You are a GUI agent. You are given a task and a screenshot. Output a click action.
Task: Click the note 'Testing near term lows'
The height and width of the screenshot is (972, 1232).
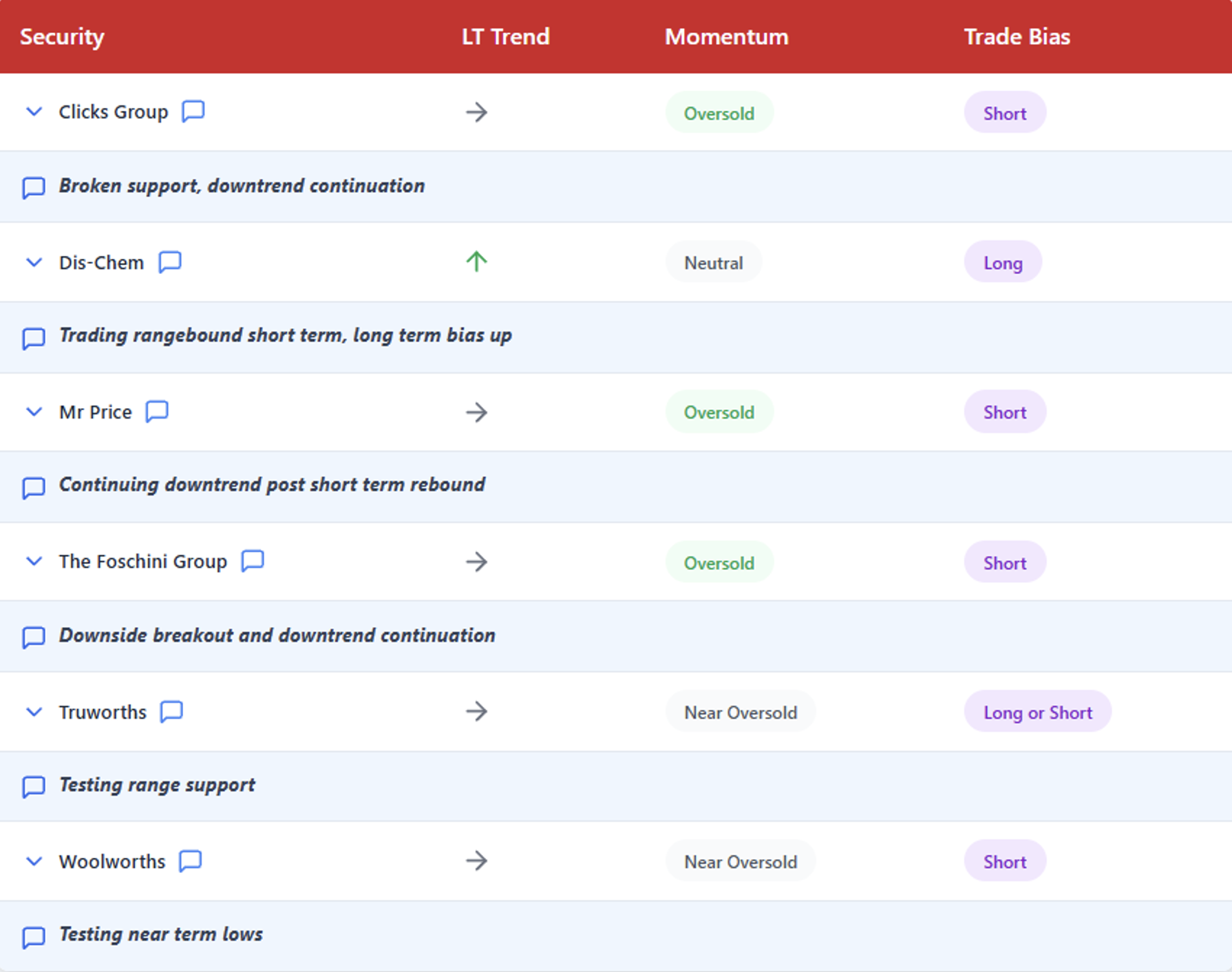tap(160, 934)
